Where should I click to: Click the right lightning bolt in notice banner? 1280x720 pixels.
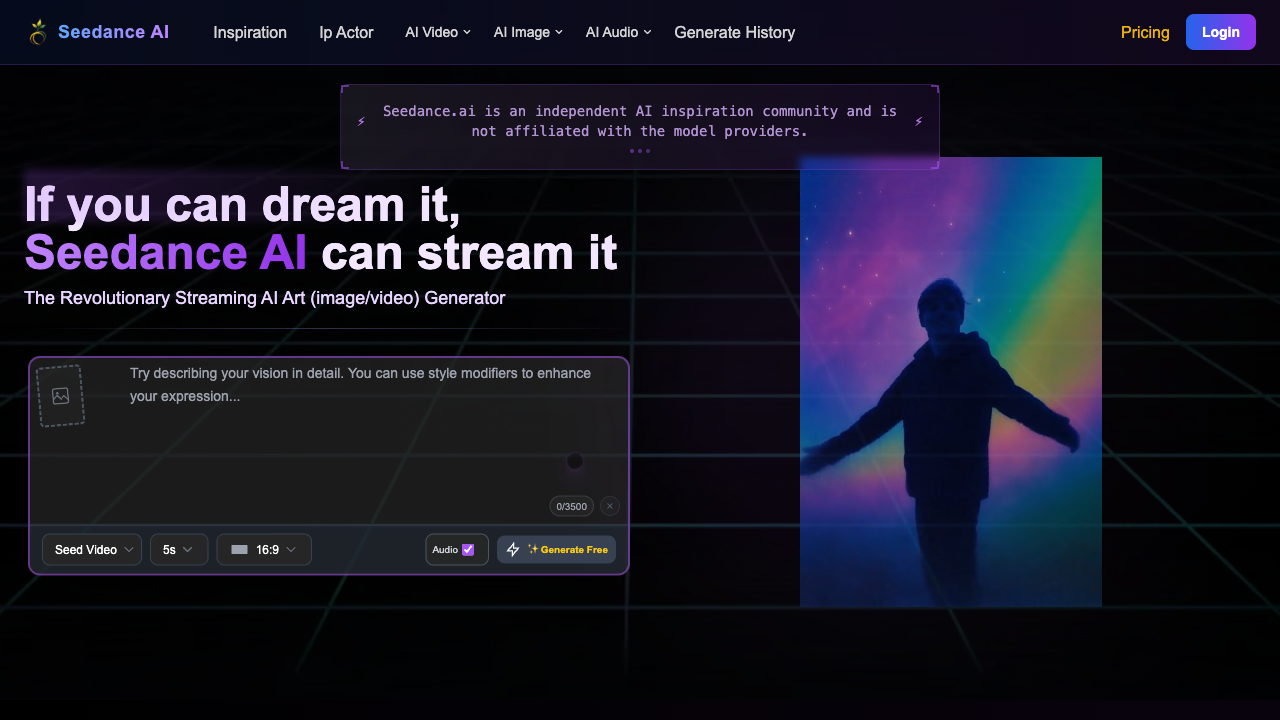click(918, 122)
